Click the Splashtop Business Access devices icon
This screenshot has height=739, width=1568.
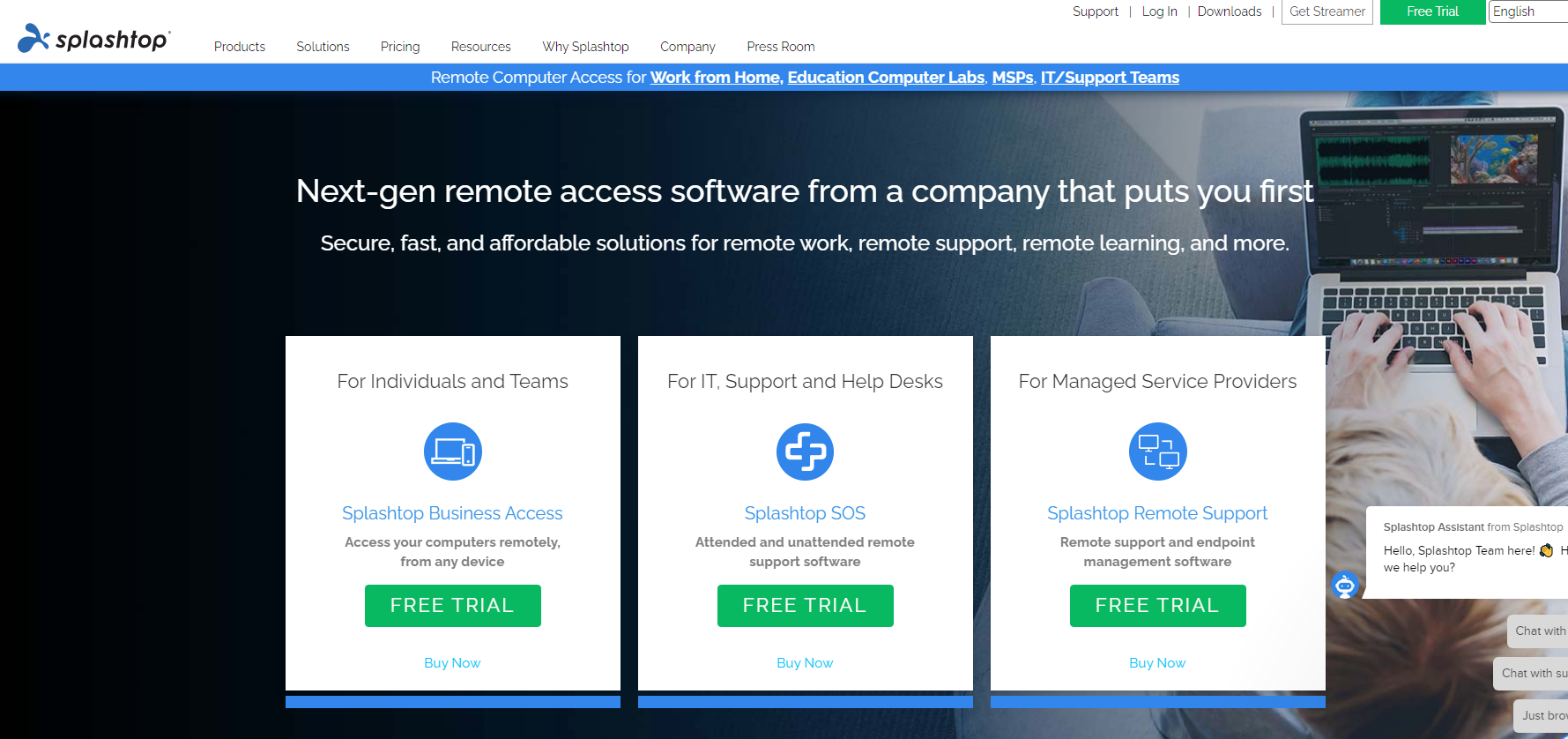453,452
